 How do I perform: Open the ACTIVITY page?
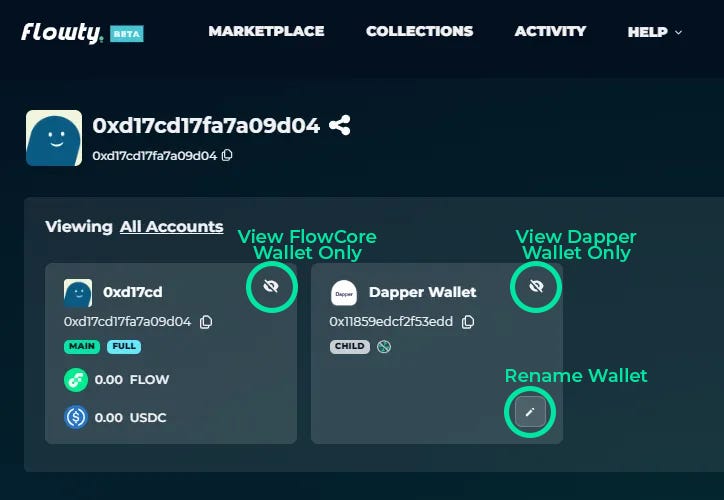point(550,31)
